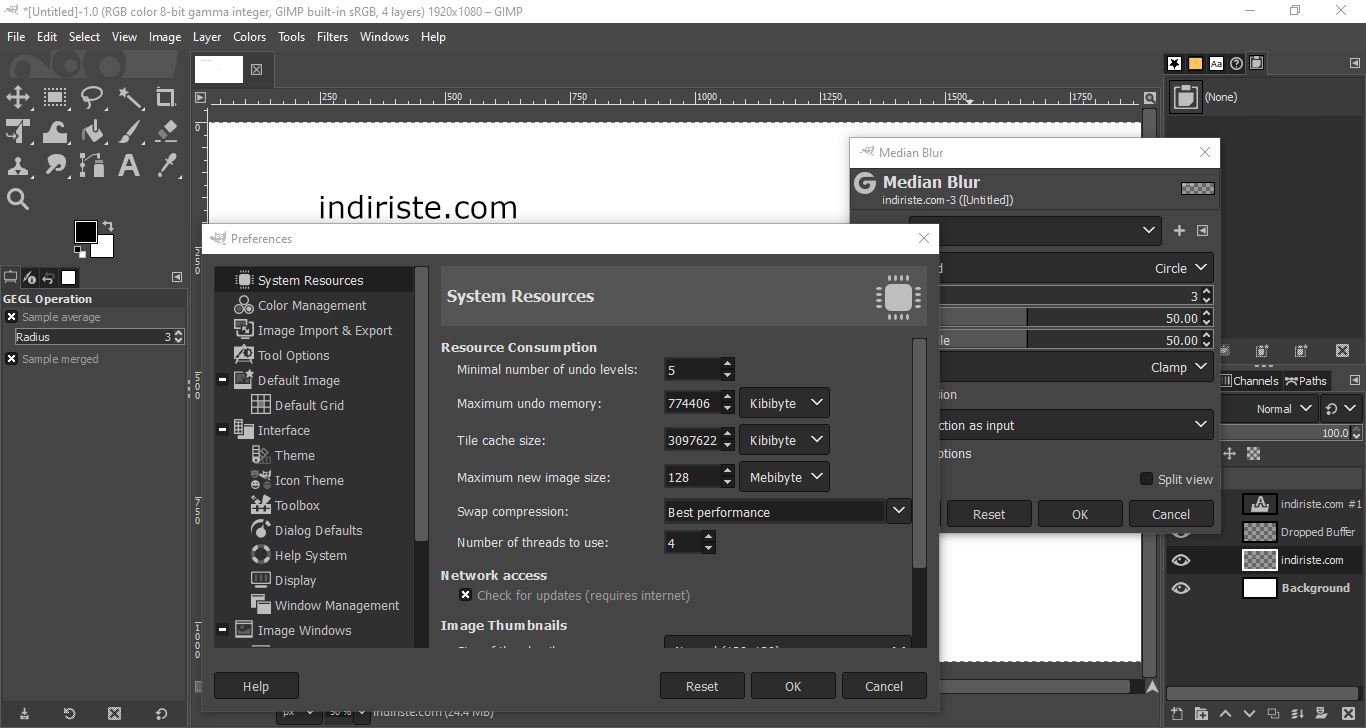Click Cancel in Preferences dialog
The height and width of the screenshot is (728, 1366).
884,686
